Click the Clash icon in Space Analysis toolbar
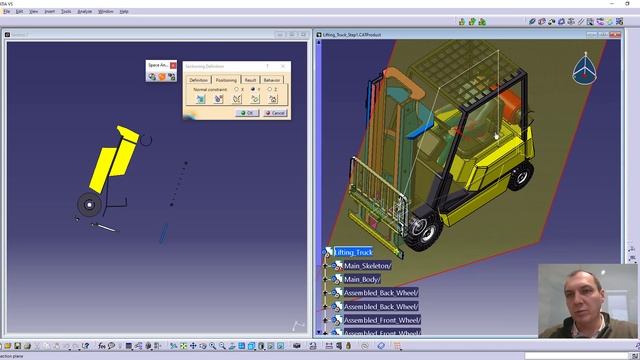Viewport: 640px width, 360px height. 152,76
